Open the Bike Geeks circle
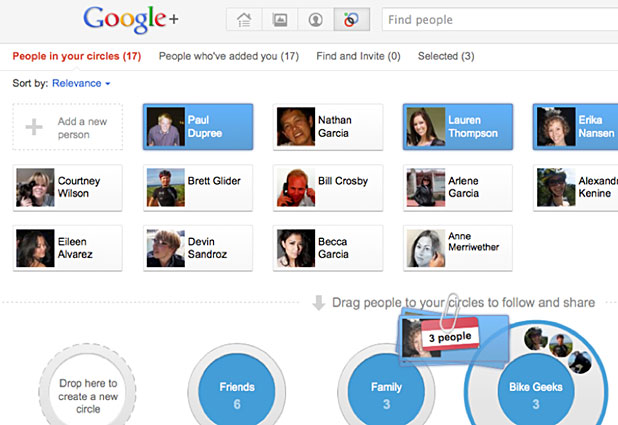618x425 pixels. [536, 390]
